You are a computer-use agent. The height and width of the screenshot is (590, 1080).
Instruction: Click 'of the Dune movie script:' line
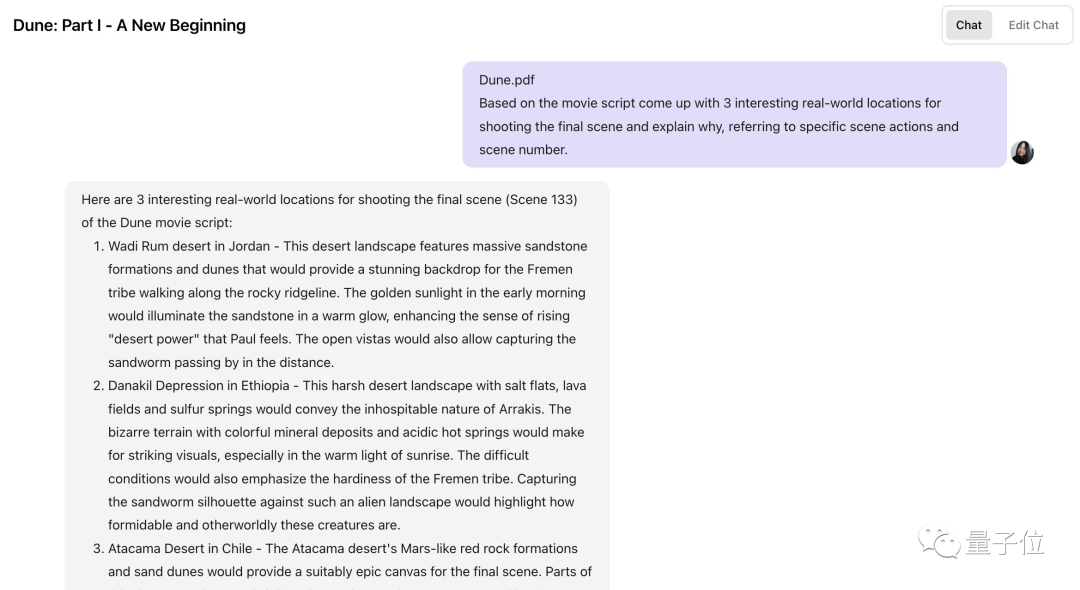point(156,223)
